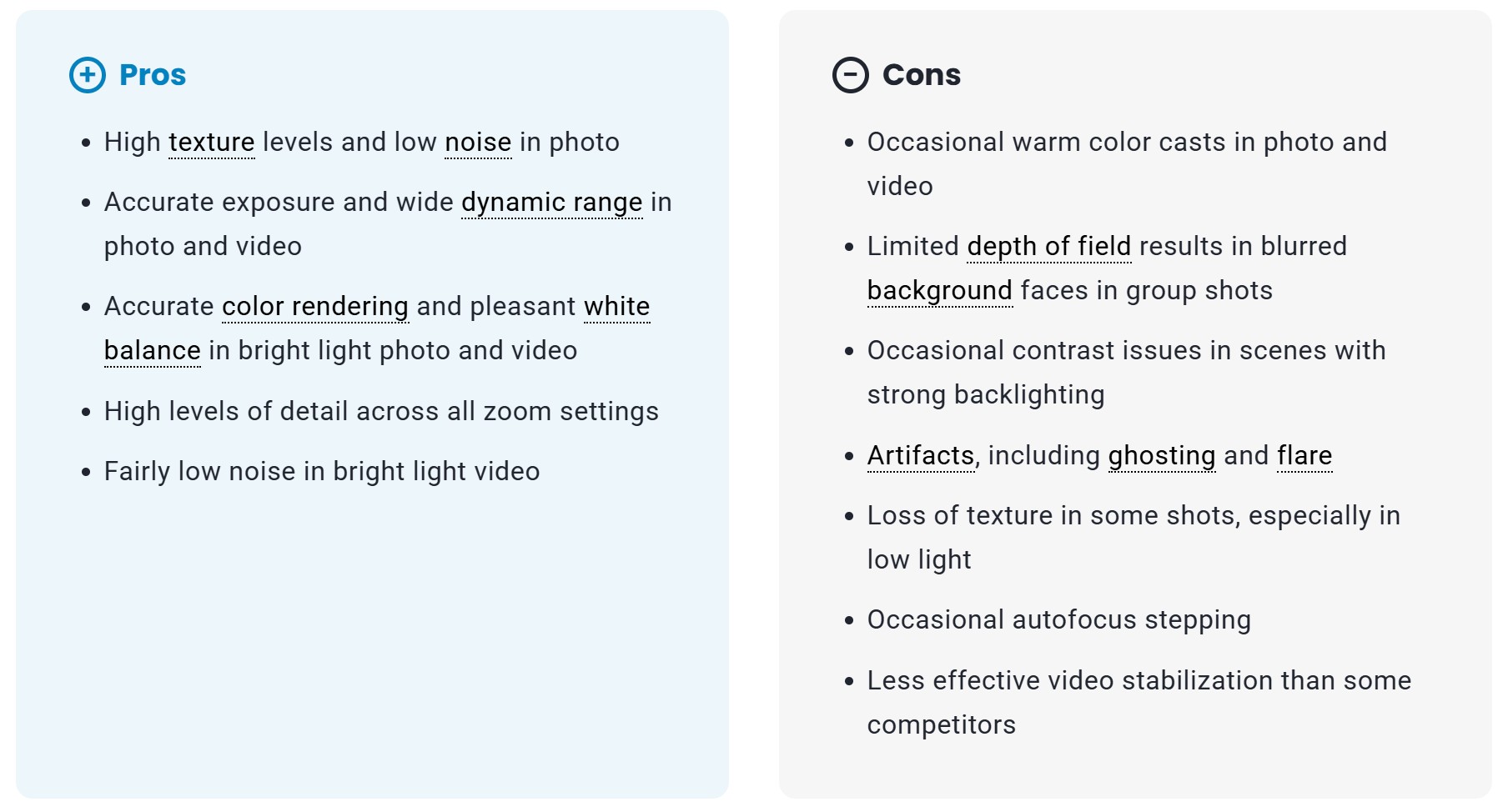
Task: Click the underlined 'background' term
Action: pyautogui.click(x=940, y=291)
